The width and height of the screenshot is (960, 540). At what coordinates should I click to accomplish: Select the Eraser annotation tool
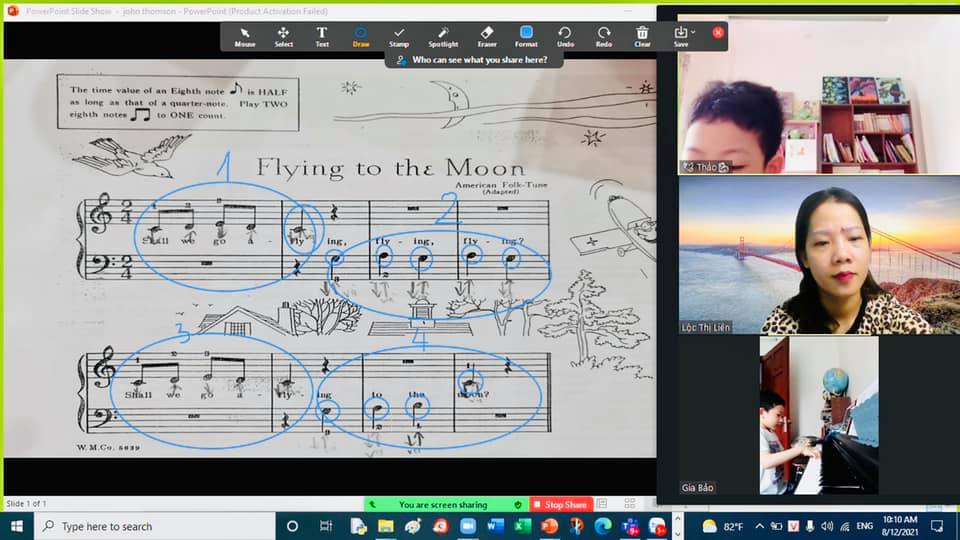click(x=487, y=37)
